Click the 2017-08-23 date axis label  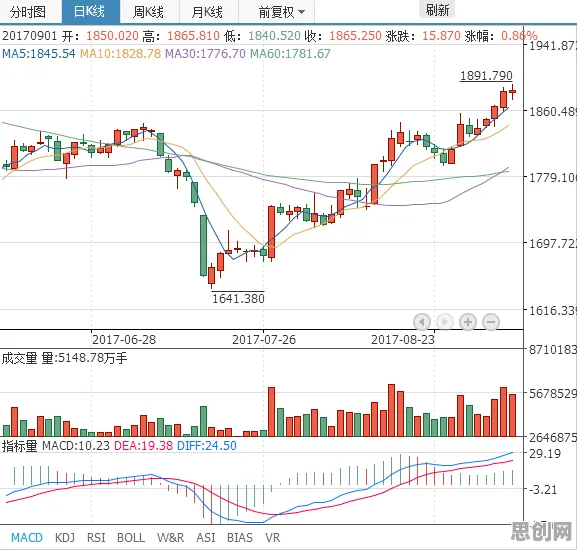[403, 340]
